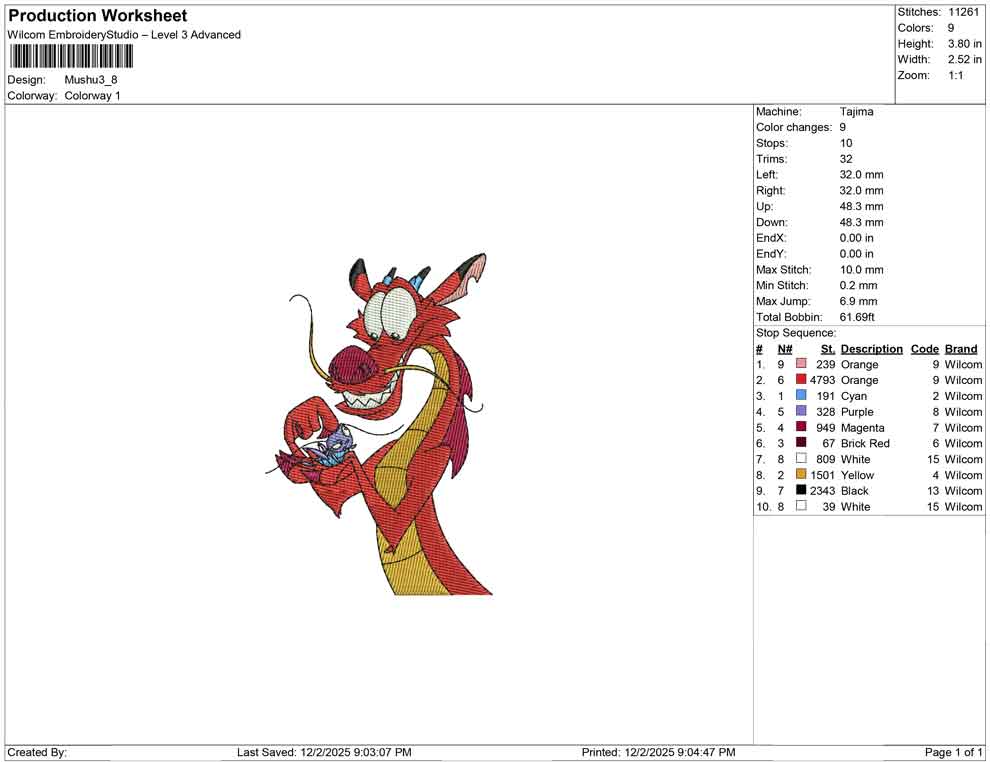
Task: Click the Description column header
Action: pos(872,348)
